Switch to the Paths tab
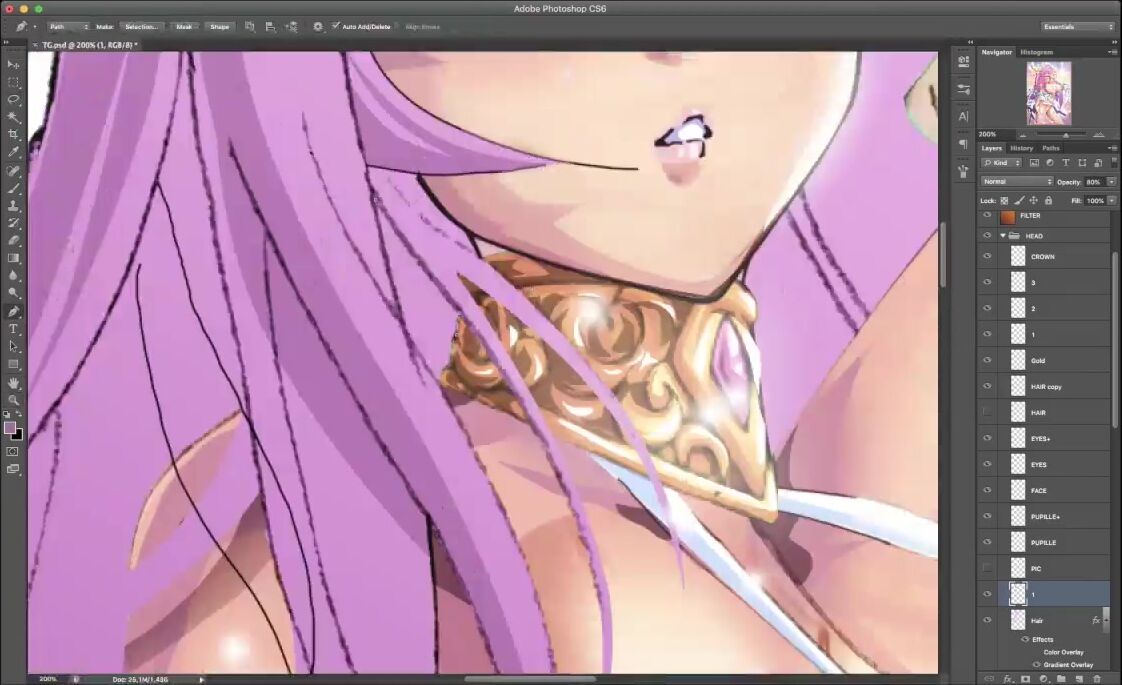This screenshot has height=685, width=1122. point(1051,148)
